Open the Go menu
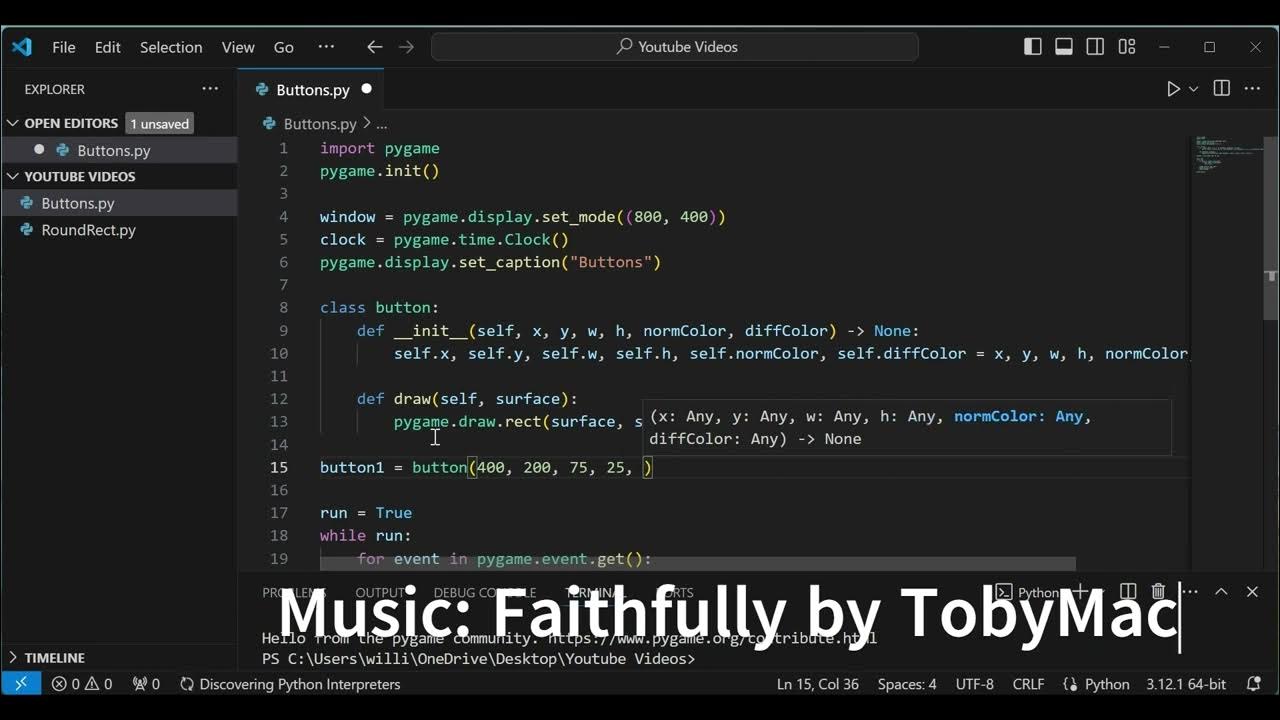 (284, 47)
